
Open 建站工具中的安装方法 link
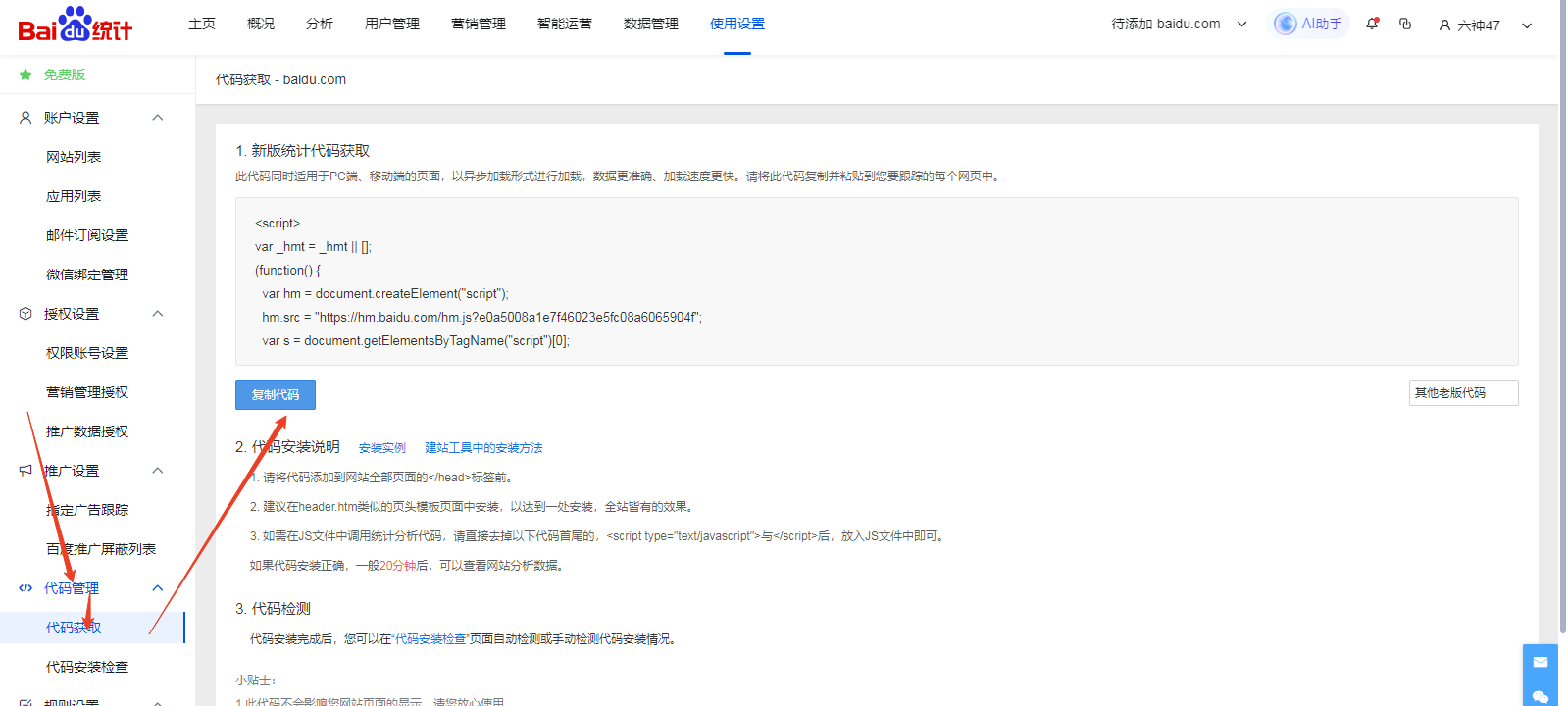(x=483, y=448)
